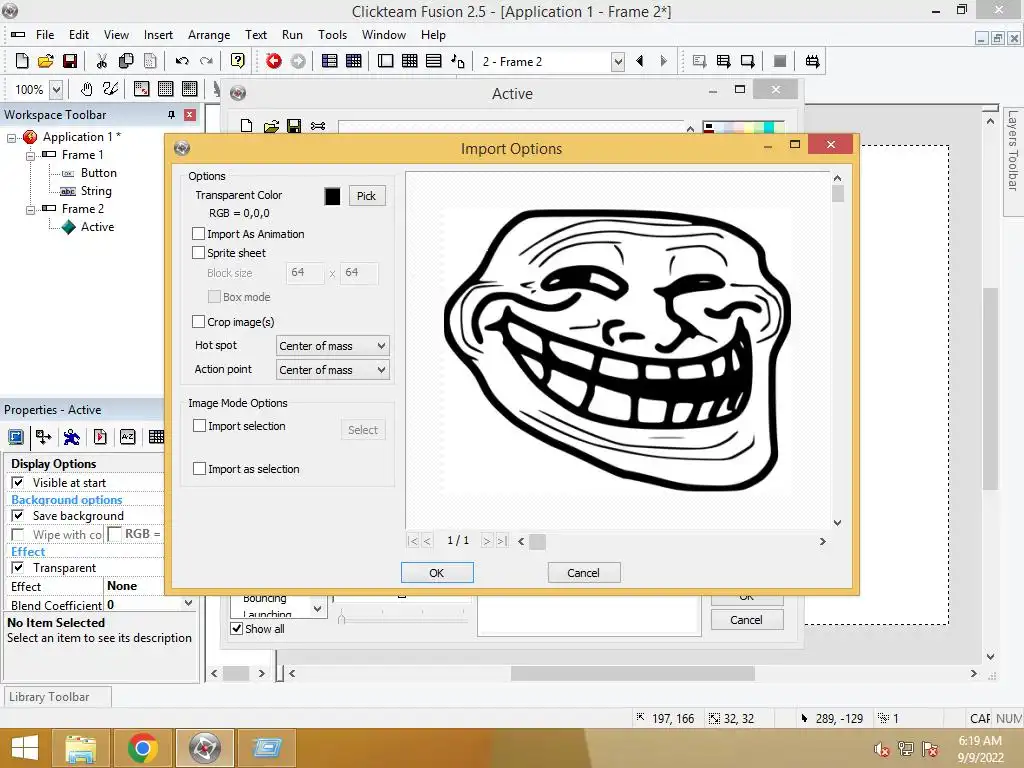Click the Save icon in main toolbar
Viewport: 1024px width, 768px height.
click(x=70, y=61)
